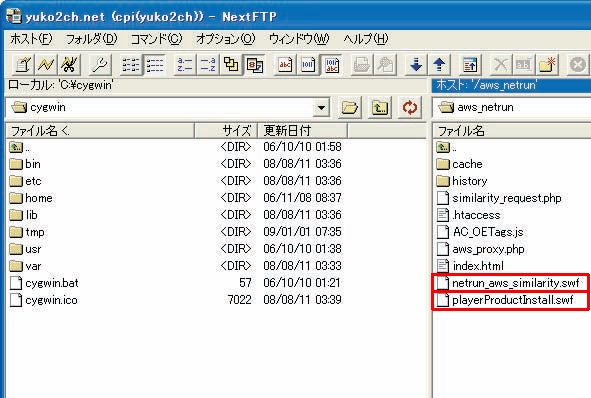The height and width of the screenshot is (398, 591).
Task: Sort host list by file name header
Action: coord(512,131)
